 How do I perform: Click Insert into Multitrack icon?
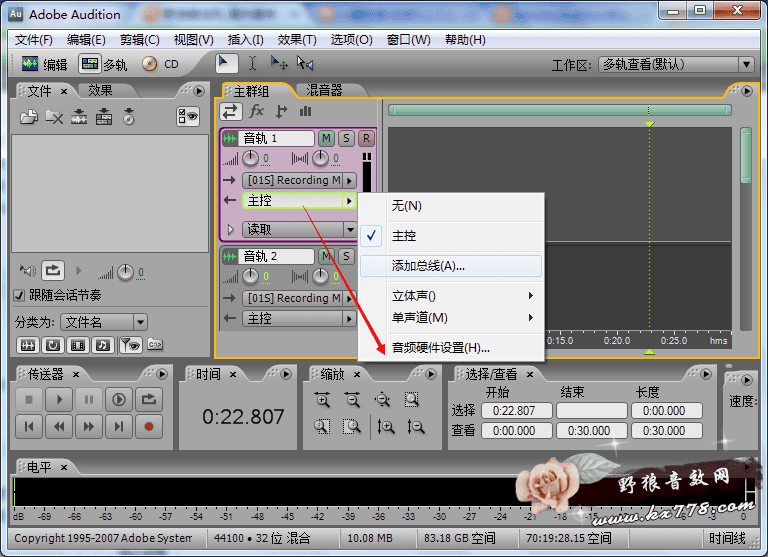[x=79, y=117]
